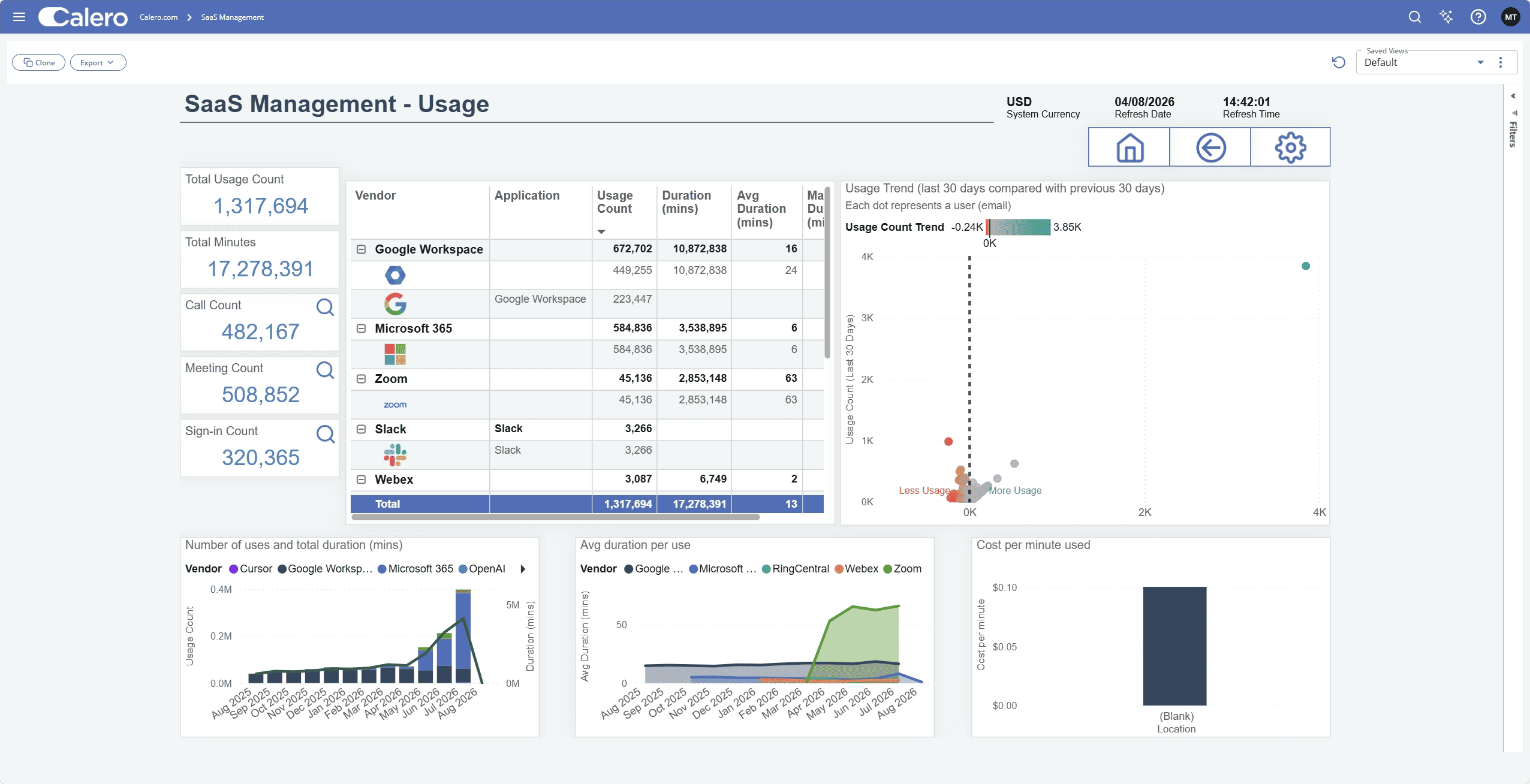Click the Google Workspace usage count 672,702
Screen dimensions: 1530x784
coord(632,249)
